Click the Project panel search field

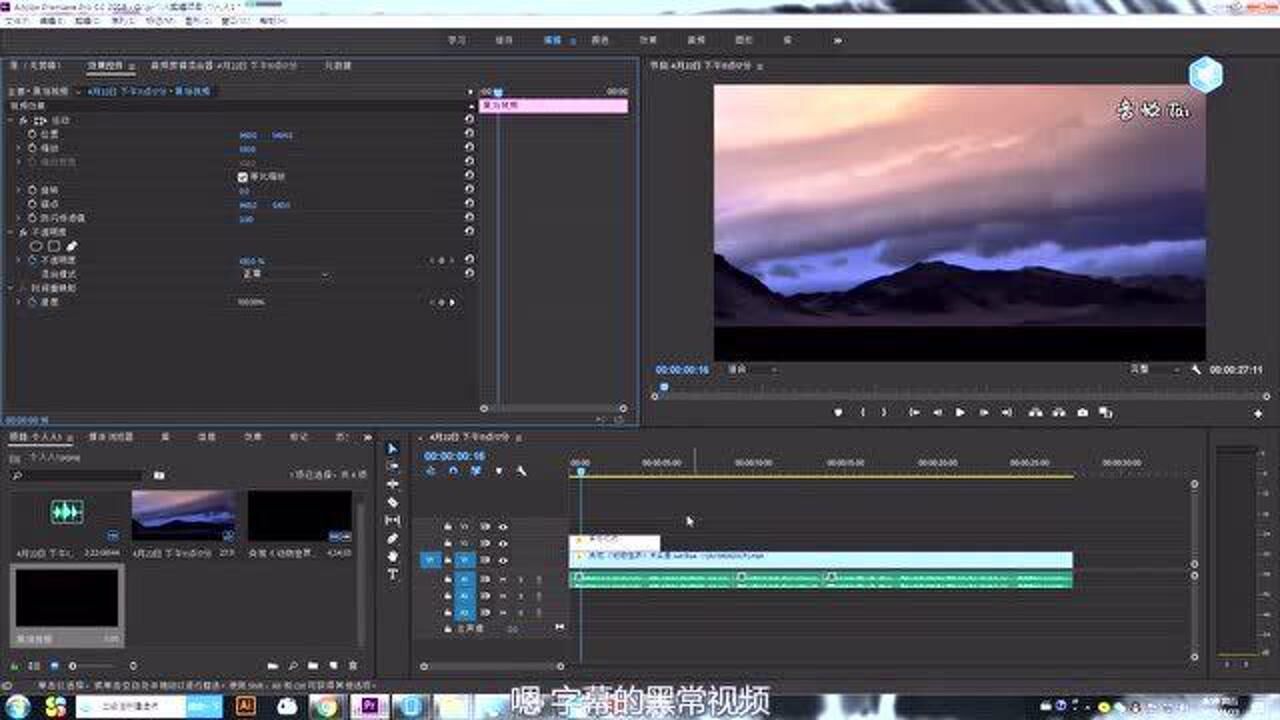(77, 475)
